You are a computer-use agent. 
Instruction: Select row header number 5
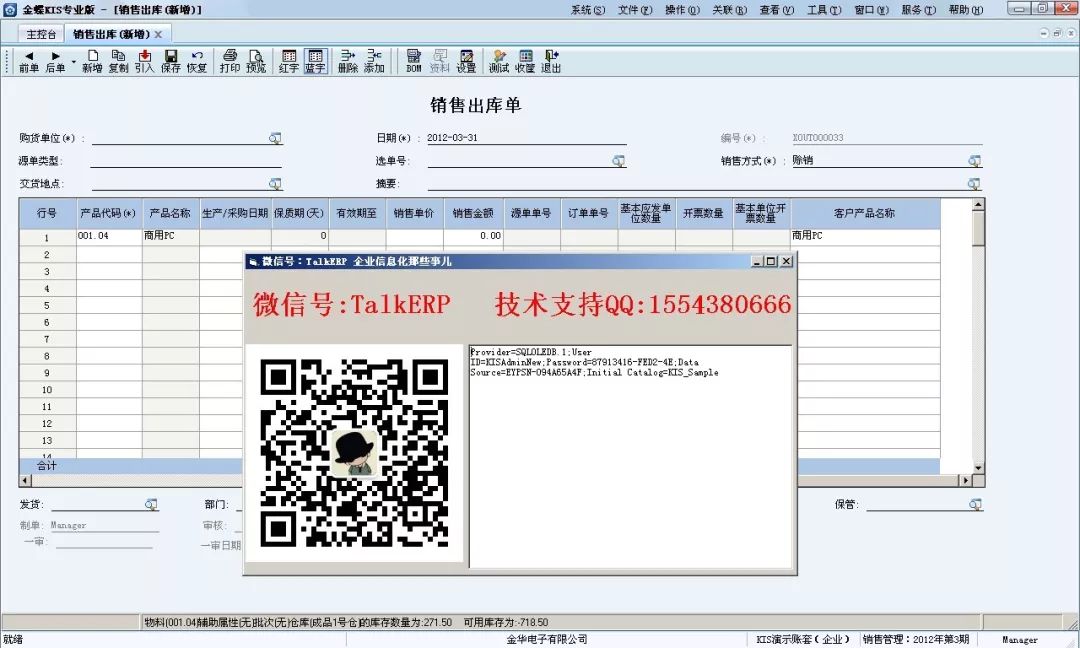coord(47,305)
